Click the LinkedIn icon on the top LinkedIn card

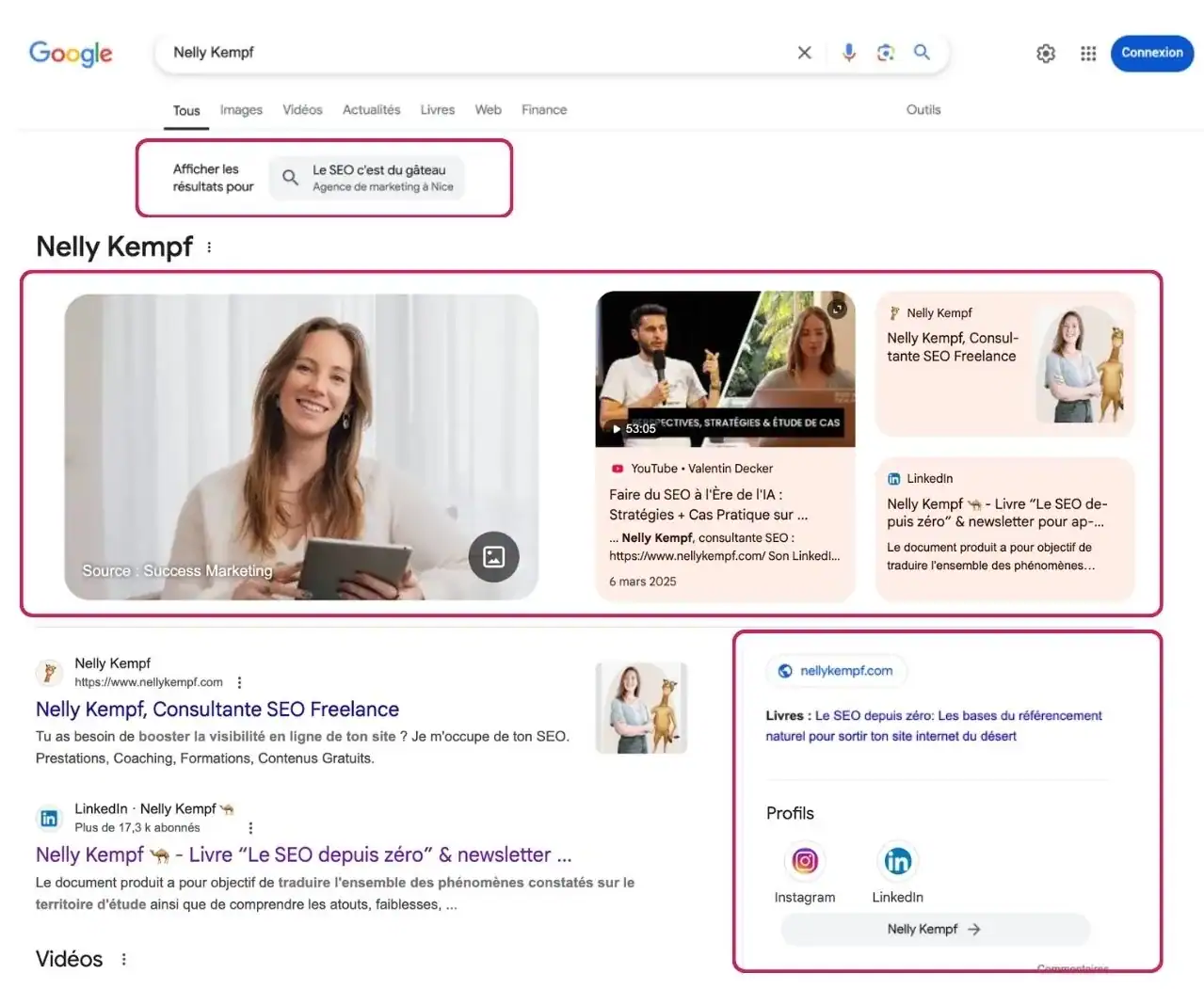coord(894,479)
